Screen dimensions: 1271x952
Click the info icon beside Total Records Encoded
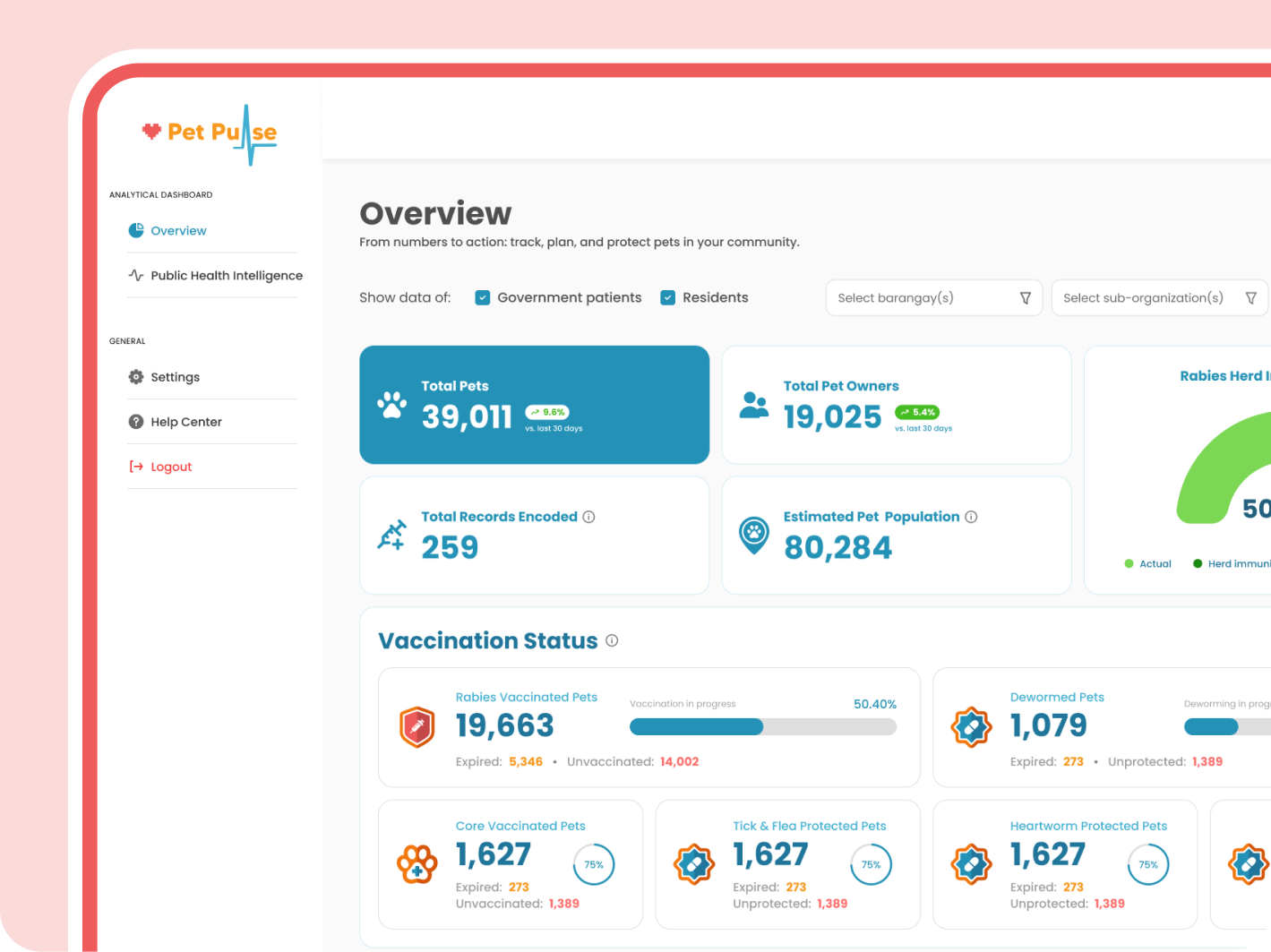pyautogui.click(x=588, y=517)
